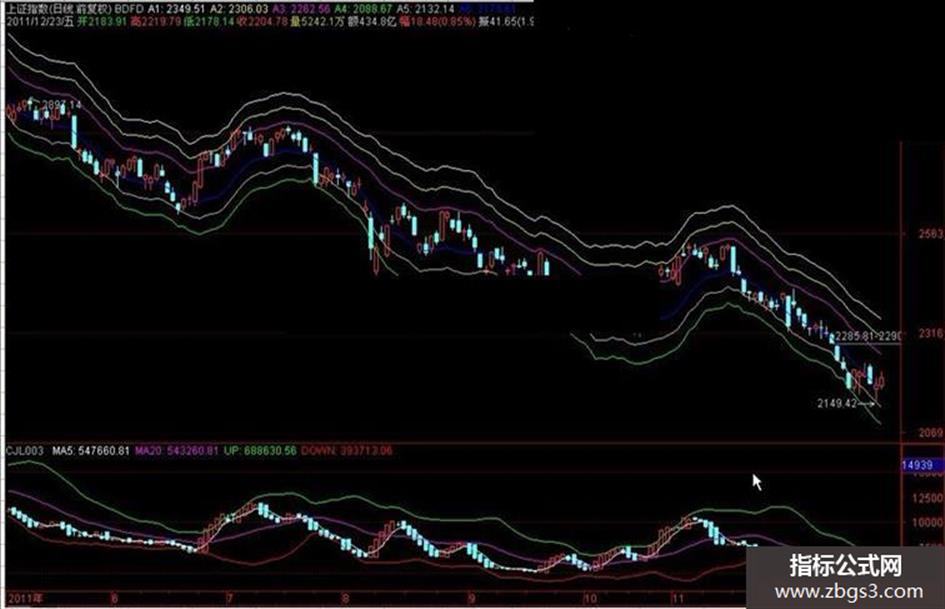
Task: Click the open price 2183.91
Action: pyautogui.click(x=101, y=22)
